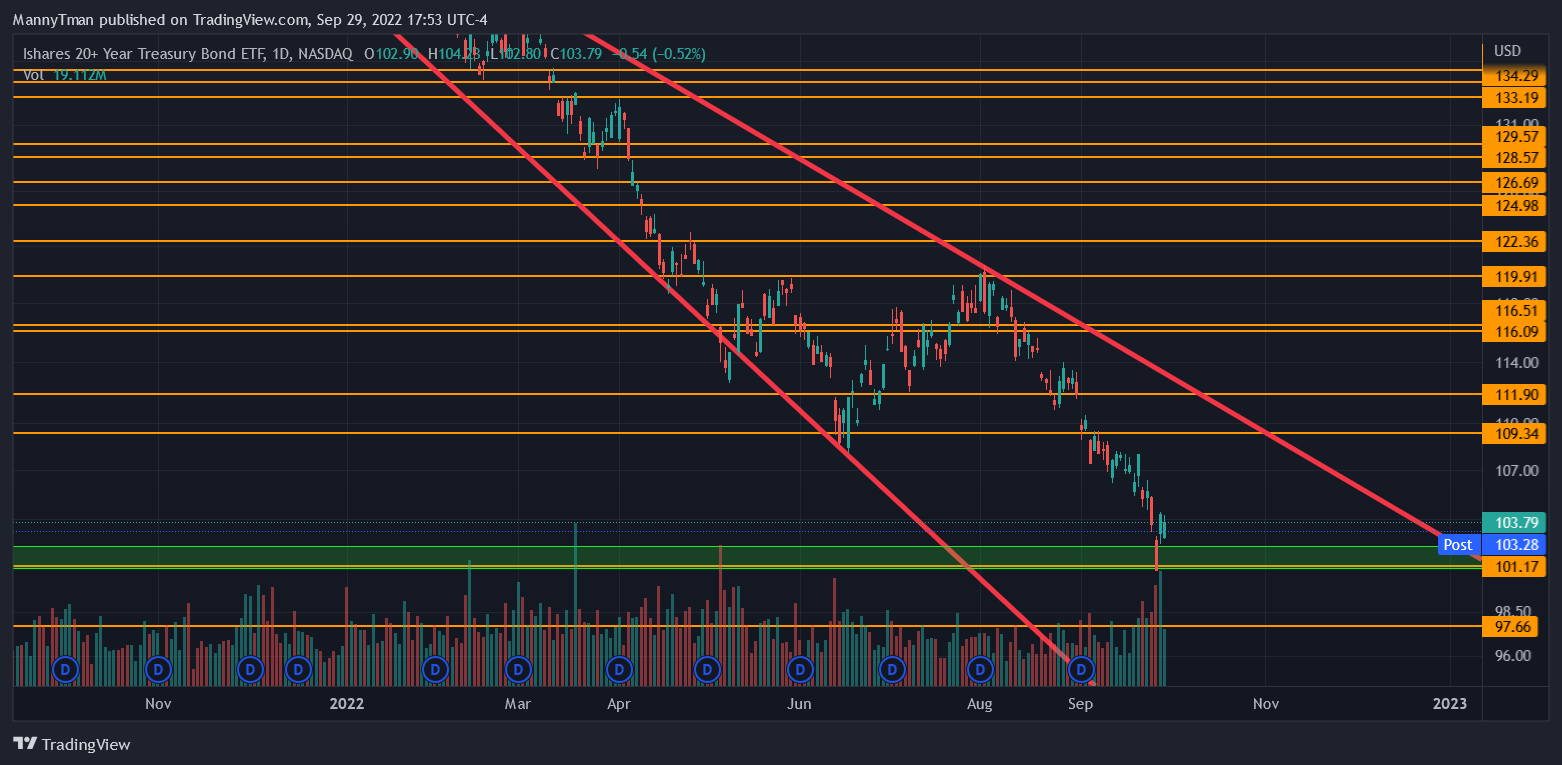Click the 122.36 price level label
1562x765 pixels.
(x=1514, y=242)
